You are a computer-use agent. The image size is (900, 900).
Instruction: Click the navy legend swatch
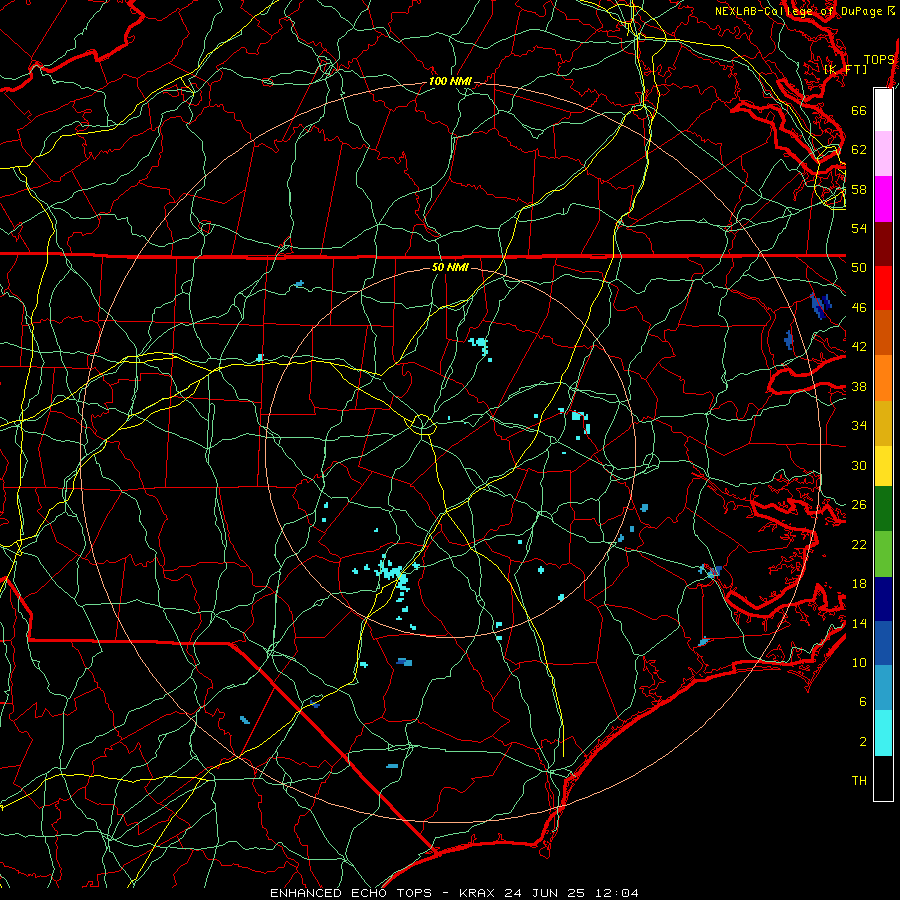[883, 599]
